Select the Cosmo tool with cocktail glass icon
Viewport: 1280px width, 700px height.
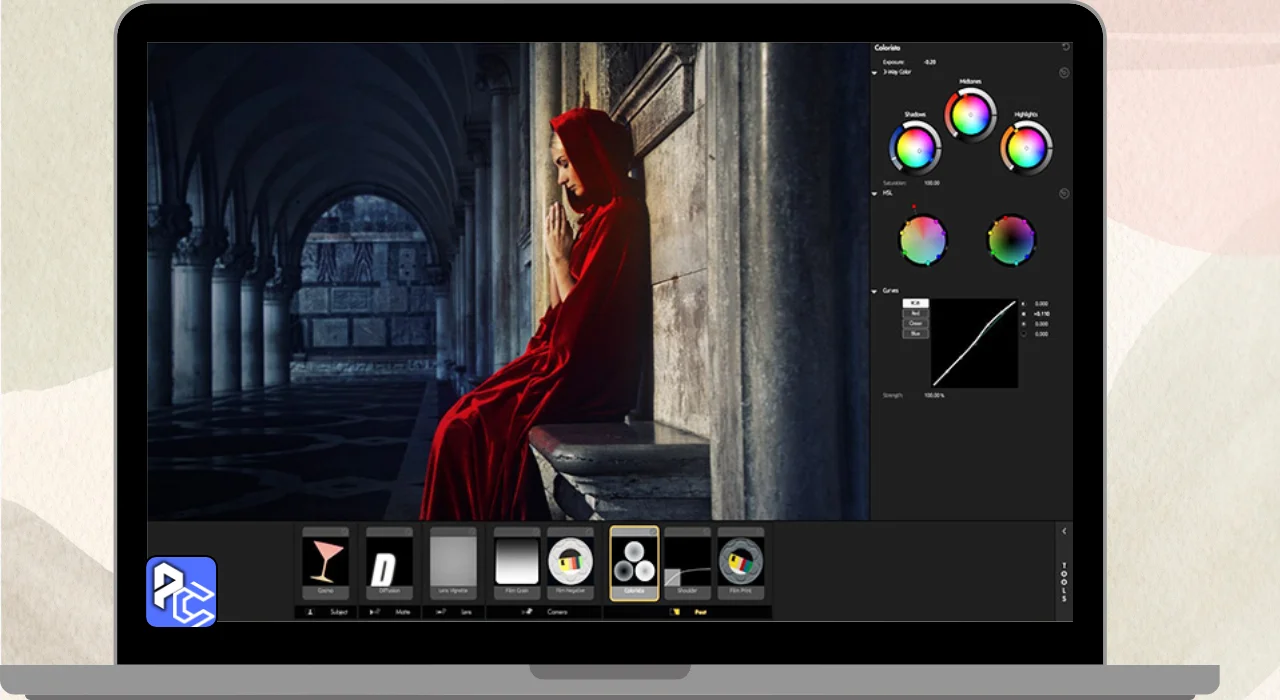(325, 563)
